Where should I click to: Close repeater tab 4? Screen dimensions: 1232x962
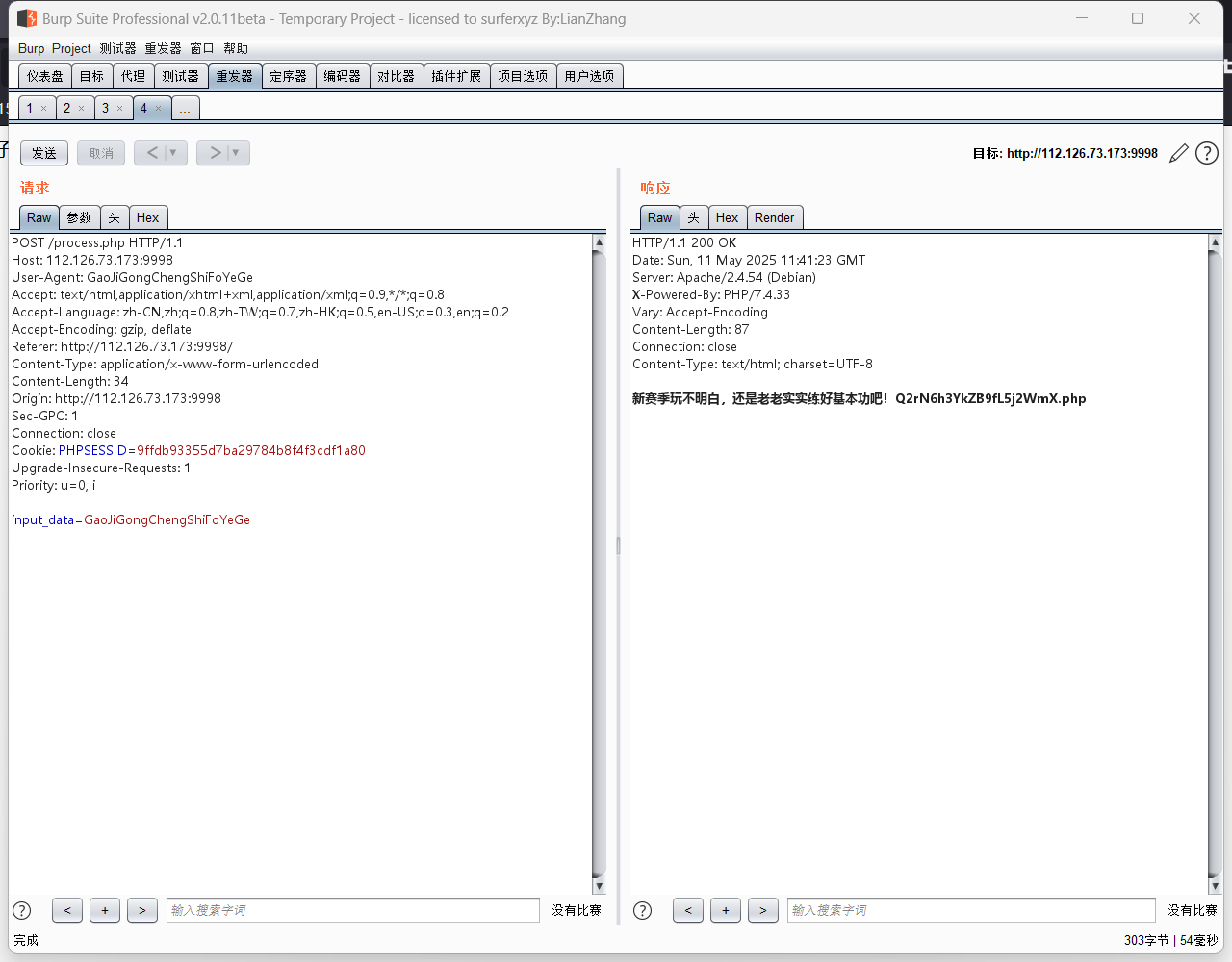(x=158, y=109)
